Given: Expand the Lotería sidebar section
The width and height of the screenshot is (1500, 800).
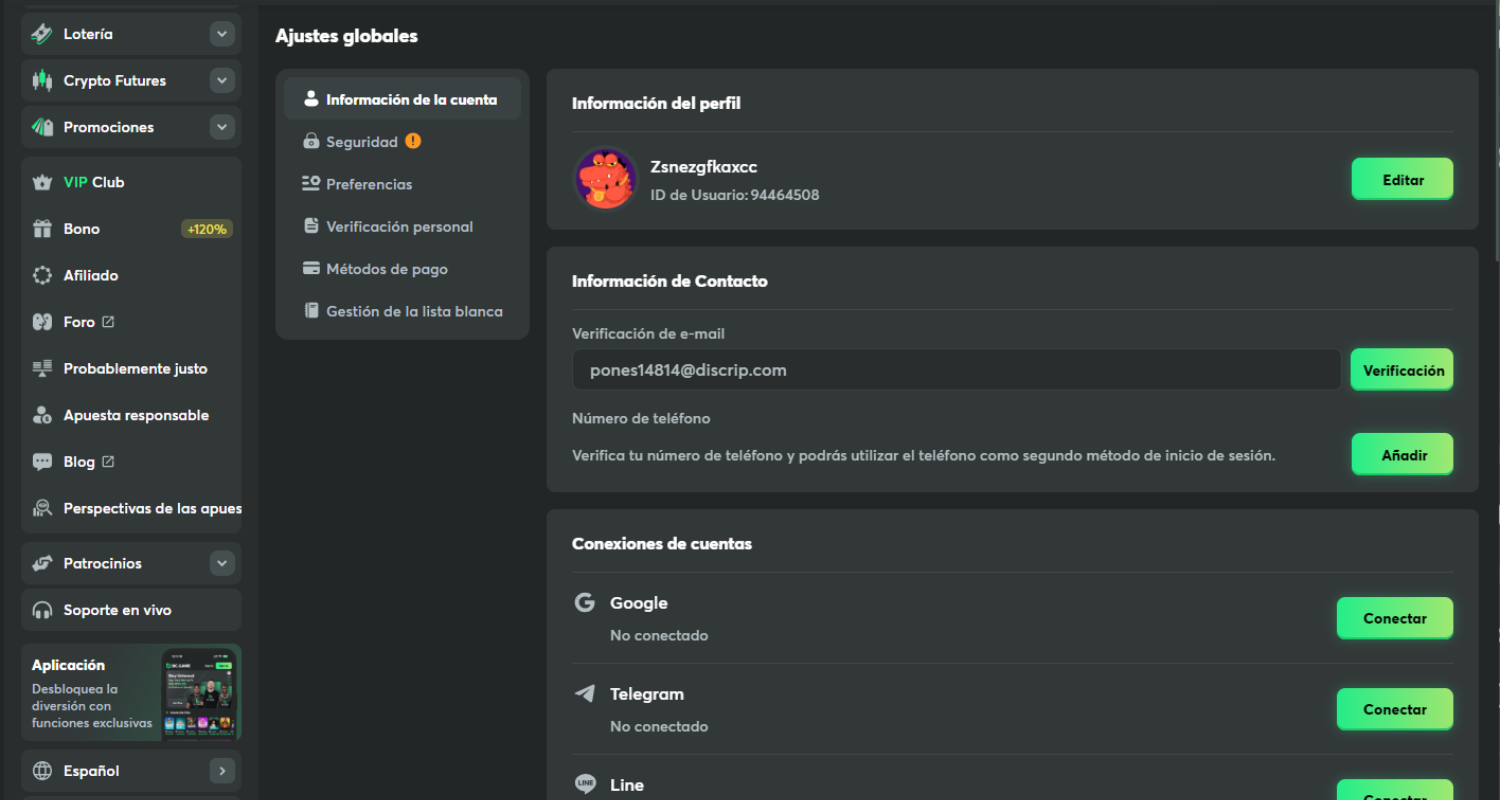Looking at the screenshot, I should (221, 34).
